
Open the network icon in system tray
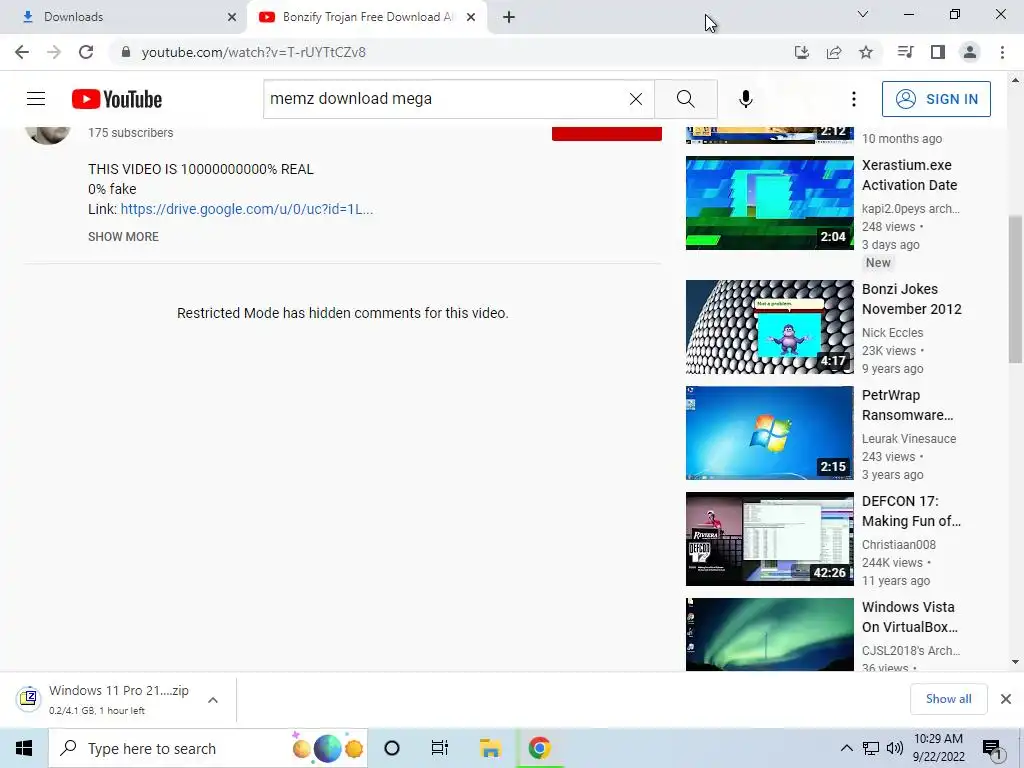[871, 748]
